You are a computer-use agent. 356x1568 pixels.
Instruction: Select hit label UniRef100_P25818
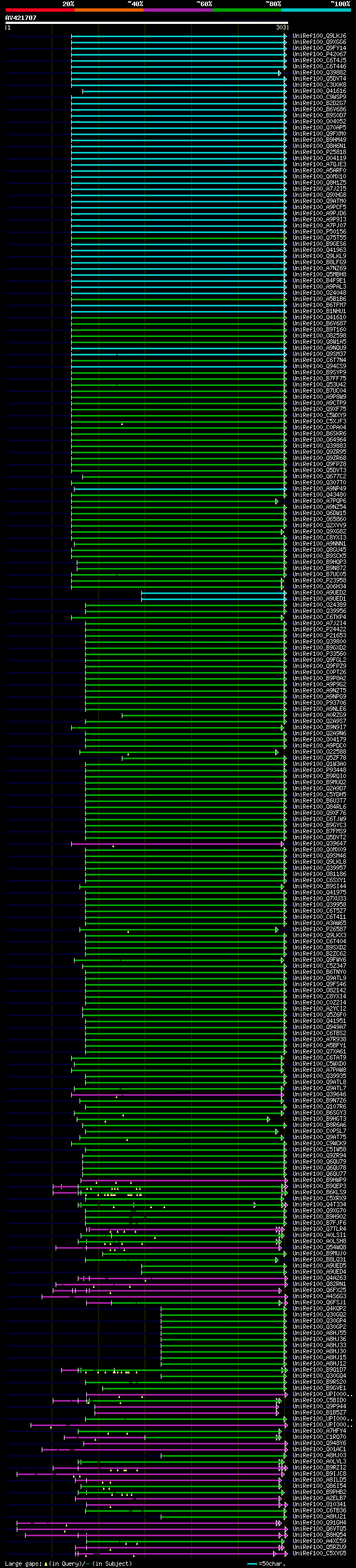(319, 152)
